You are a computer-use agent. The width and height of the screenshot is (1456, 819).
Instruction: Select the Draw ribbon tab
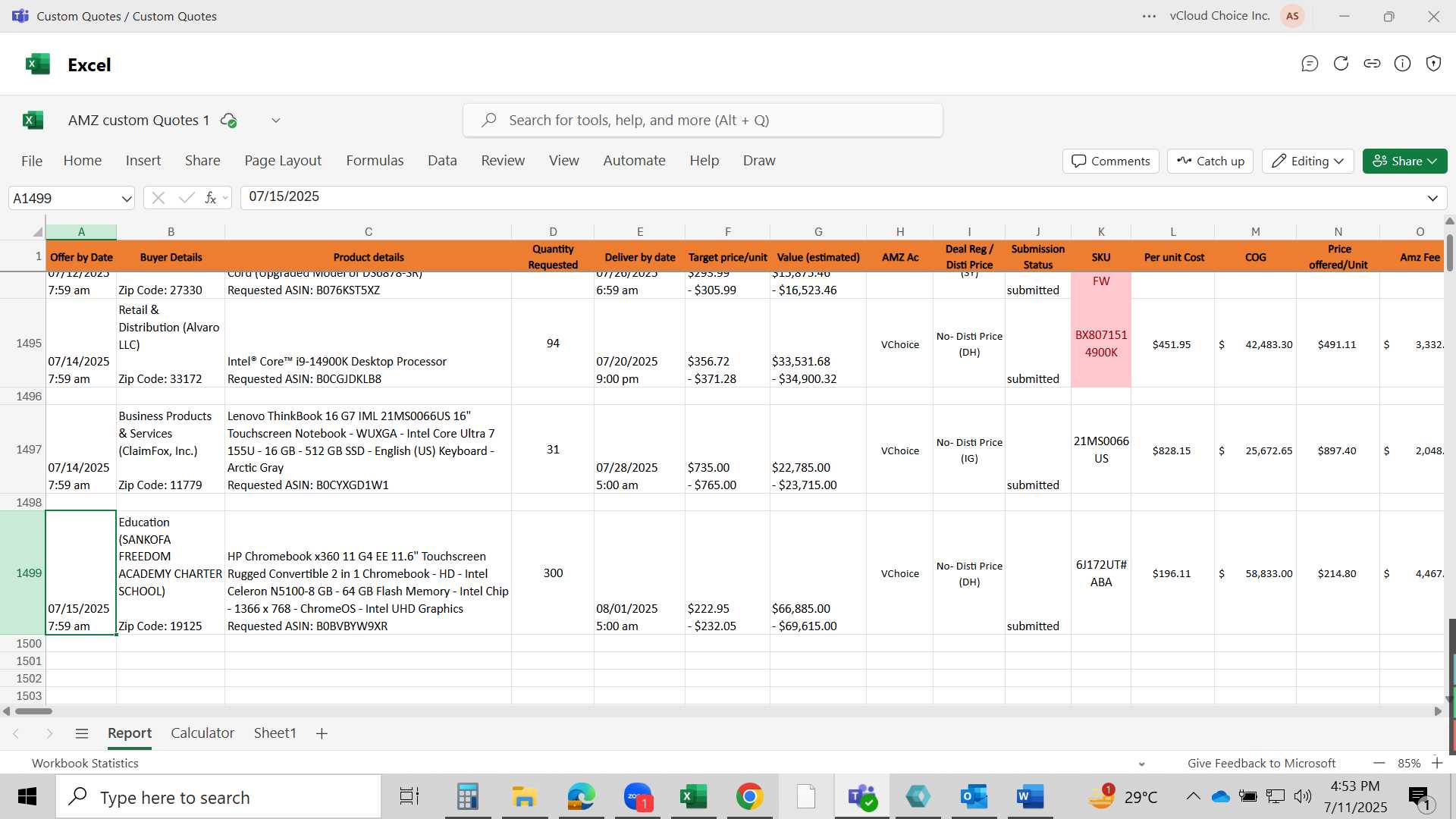point(759,161)
